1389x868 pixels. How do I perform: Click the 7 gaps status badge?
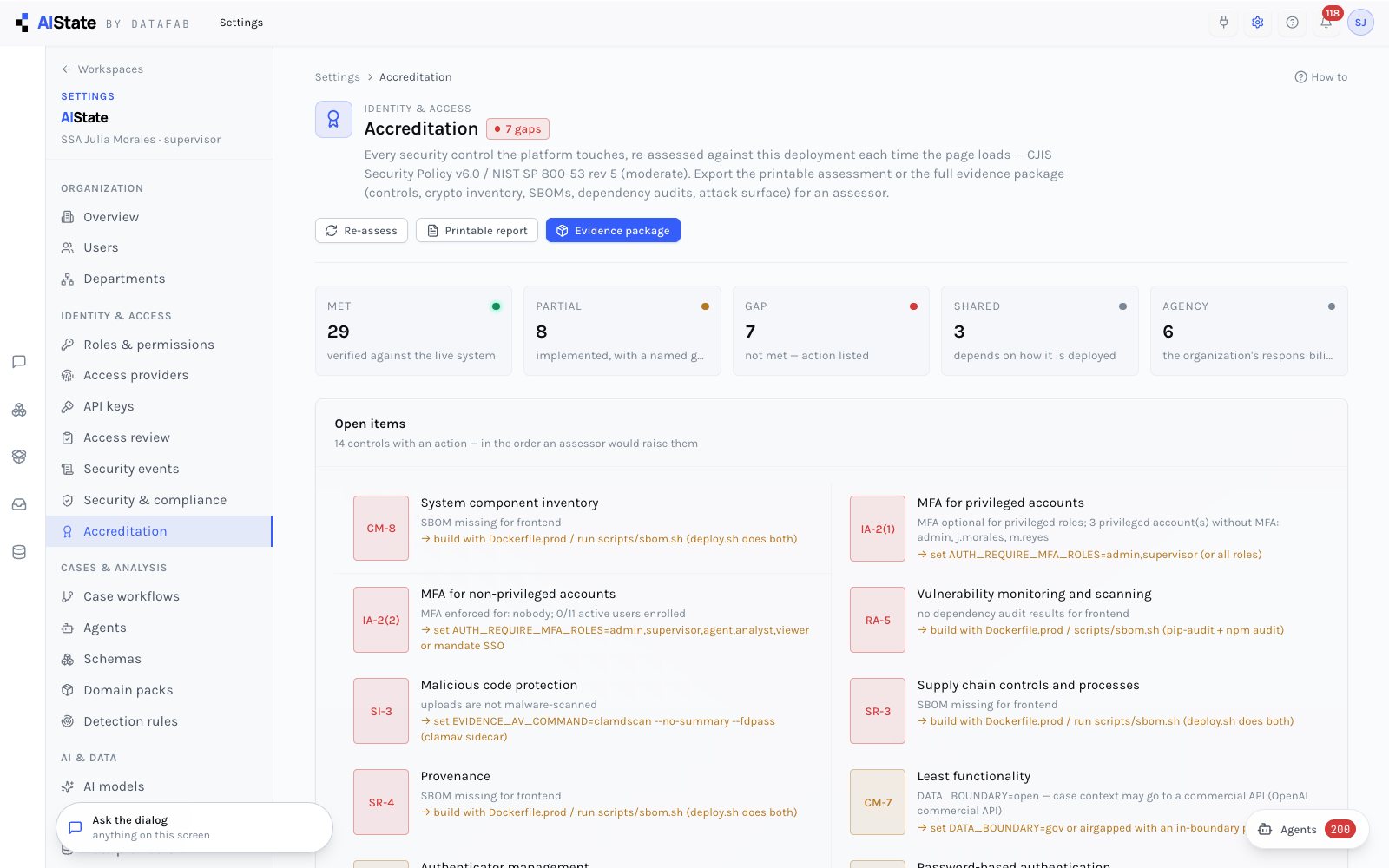517,129
